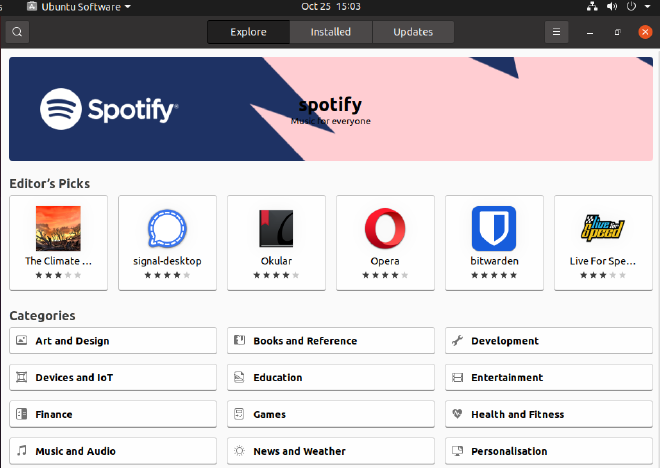Click the volume speaker icon
Screen dimensions: 660x468
612,6
